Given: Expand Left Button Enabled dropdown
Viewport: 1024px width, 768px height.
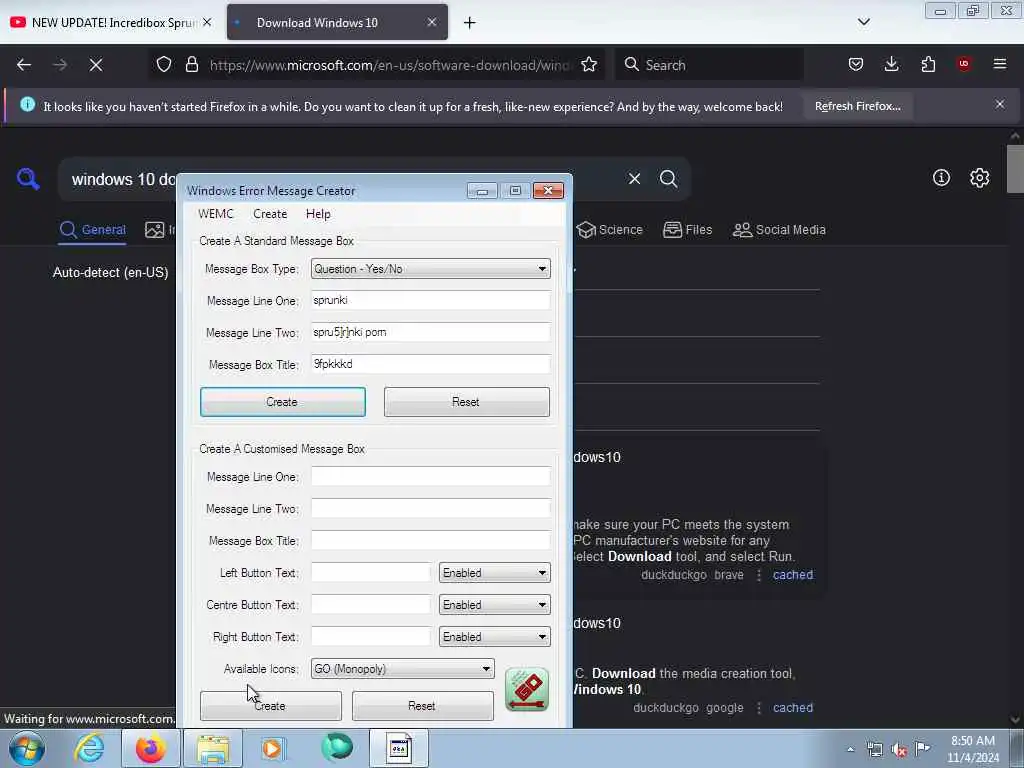Looking at the screenshot, I should pos(494,573).
